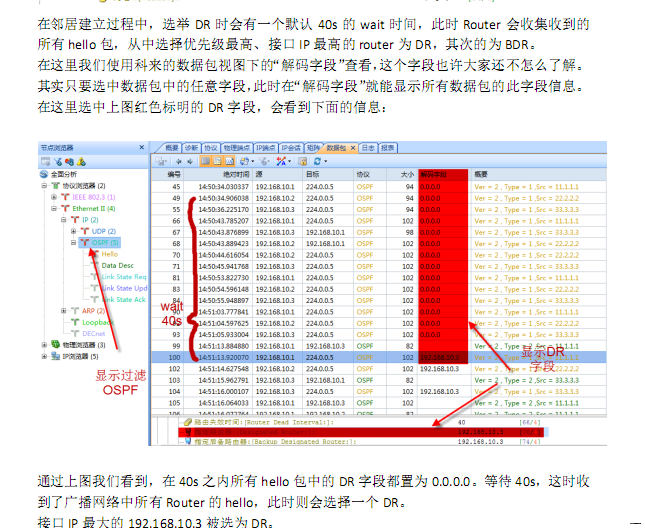645x528 pixels.
Task: Click the yellow warning icon in node browser toolbar
Action: coord(81,162)
